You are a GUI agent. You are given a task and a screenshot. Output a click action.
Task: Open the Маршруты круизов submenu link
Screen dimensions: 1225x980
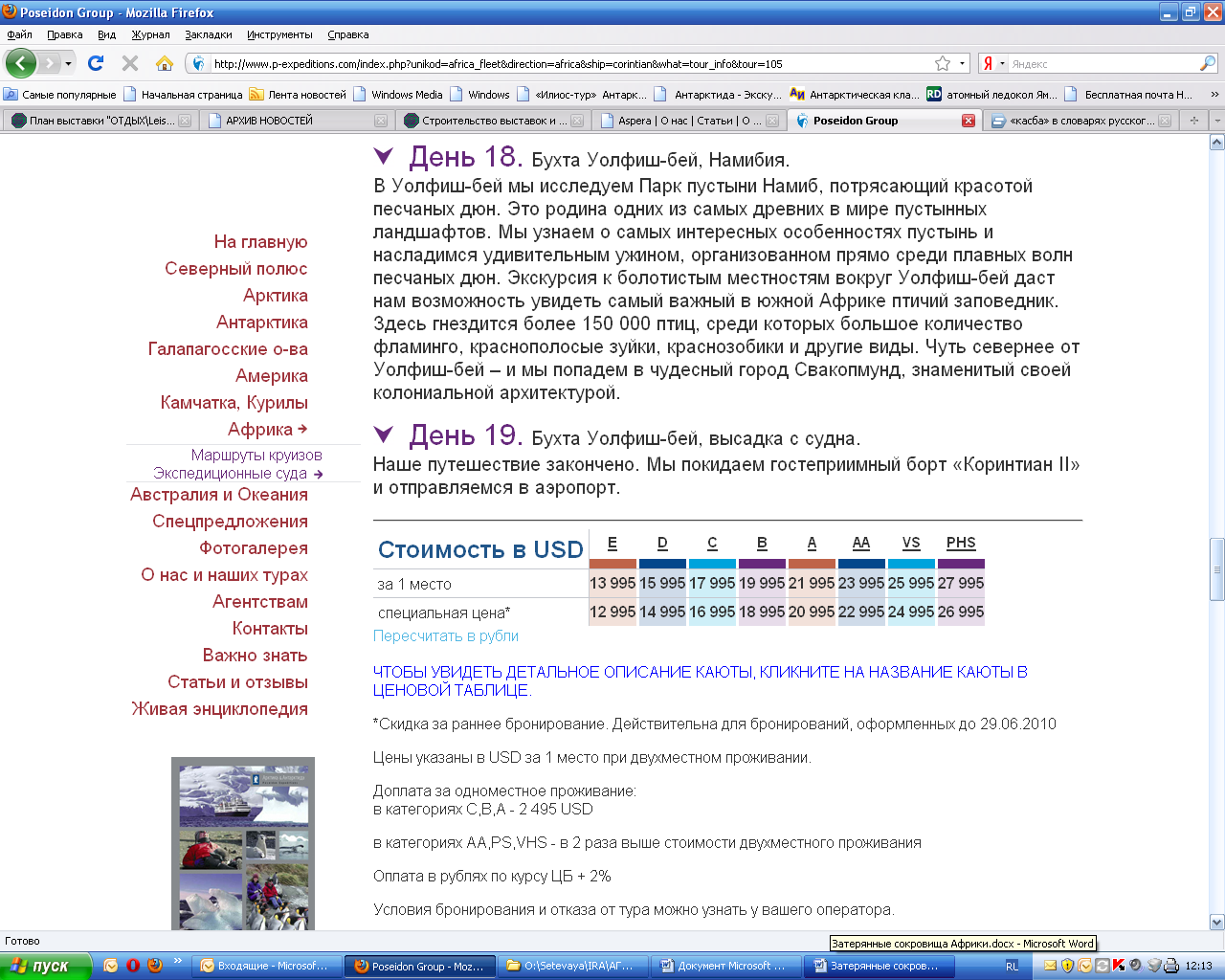point(256,455)
